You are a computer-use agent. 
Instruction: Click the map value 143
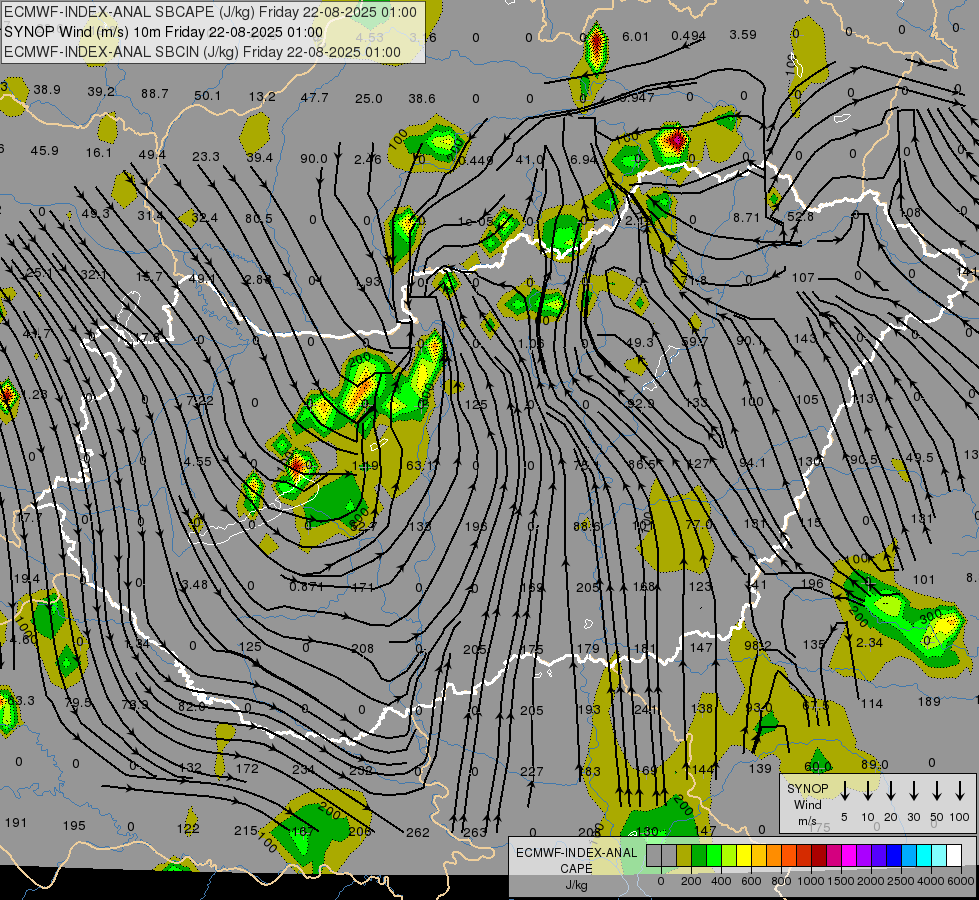[805, 338]
